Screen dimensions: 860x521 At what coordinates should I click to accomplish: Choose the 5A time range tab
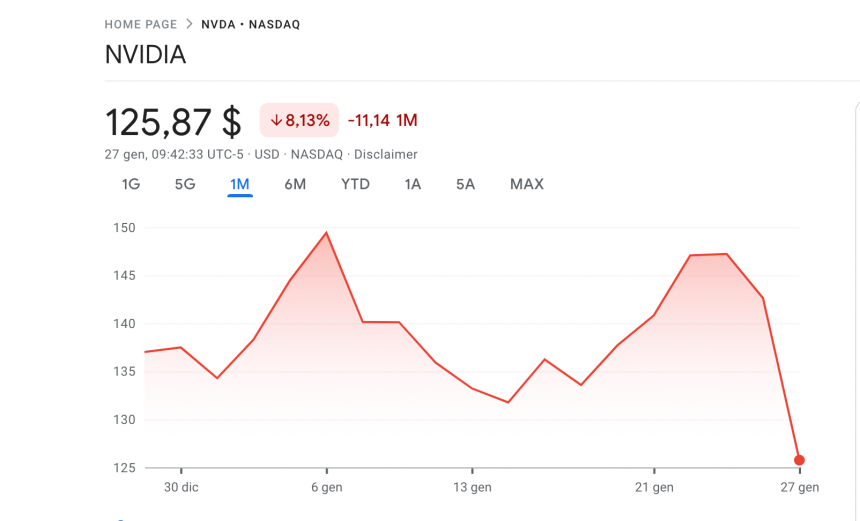[465, 184]
